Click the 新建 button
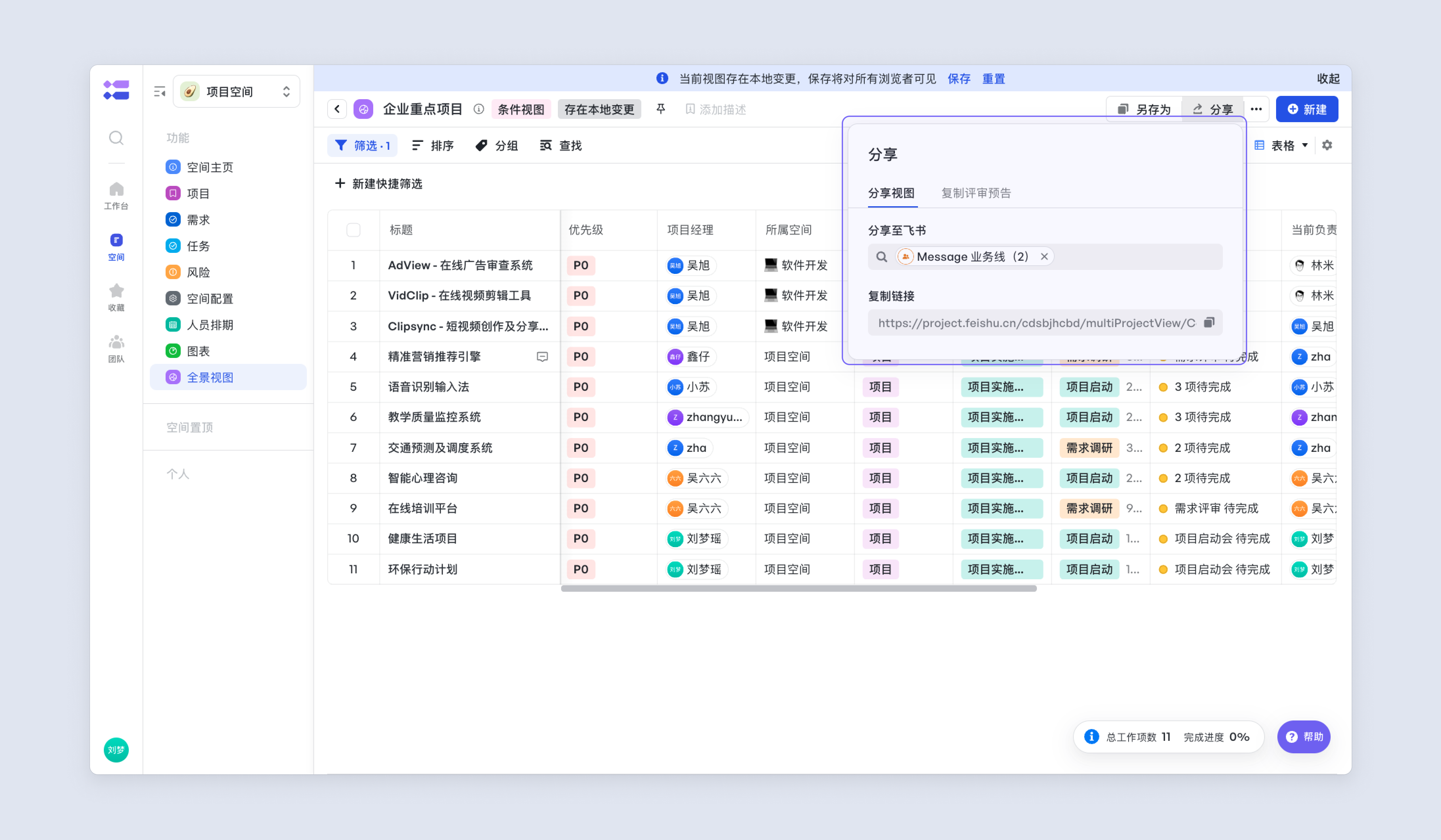Image resolution: width=1441 pixels, height=840 pixels. pyautogui.click(x=1307, y=109)
